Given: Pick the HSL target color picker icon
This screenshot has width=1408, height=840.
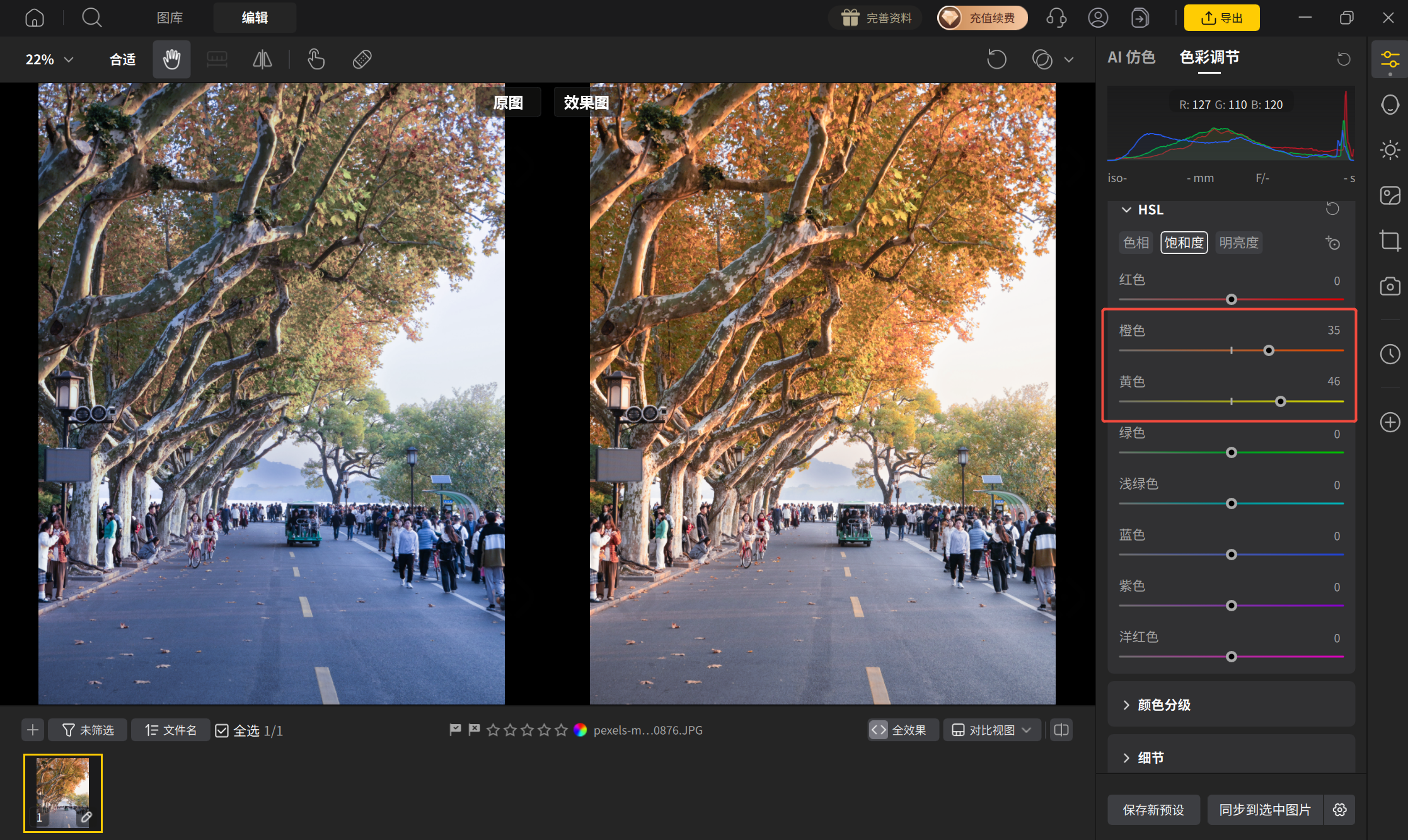Looking at the screenshot, I should point(1332,243).
